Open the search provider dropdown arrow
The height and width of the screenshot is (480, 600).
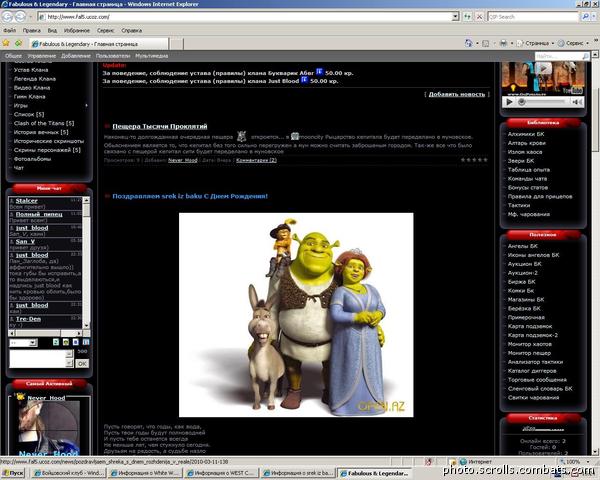click(x=594, y=16)
